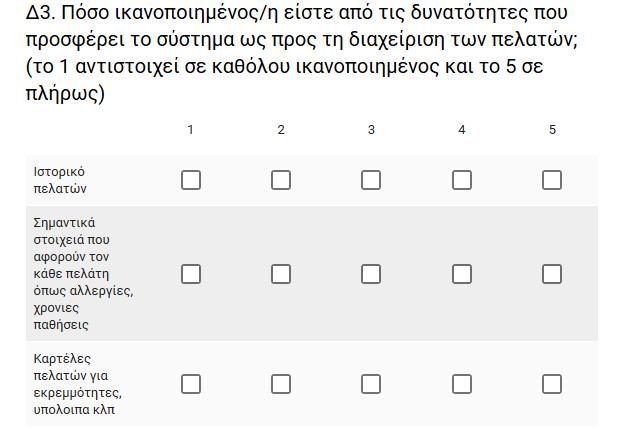Tick rating 1 for Καρτέλες πελατών row
631x430 pixels.
[191, 384]
